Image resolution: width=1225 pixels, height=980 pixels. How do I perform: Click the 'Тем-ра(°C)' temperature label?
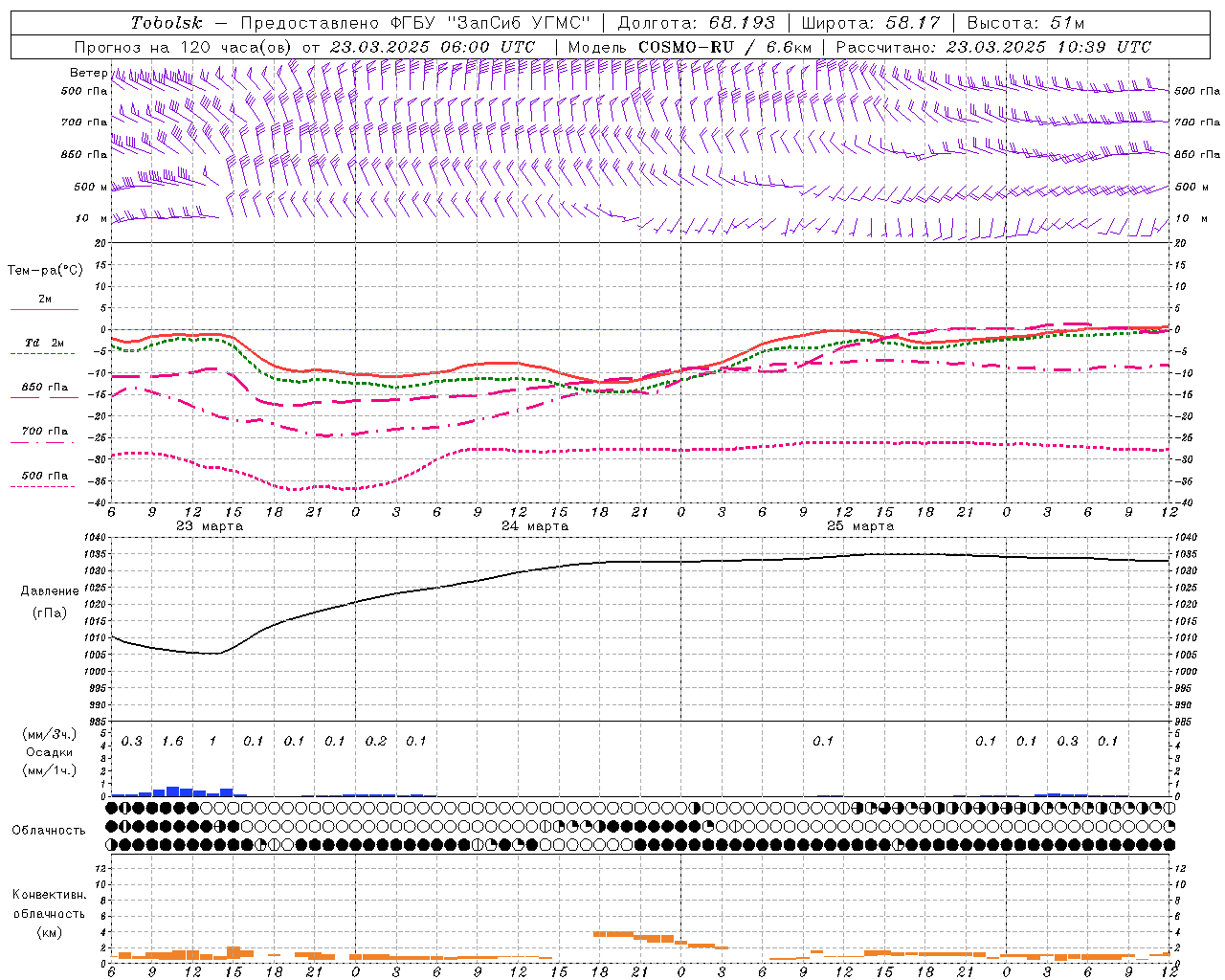(x=45, y=271)
